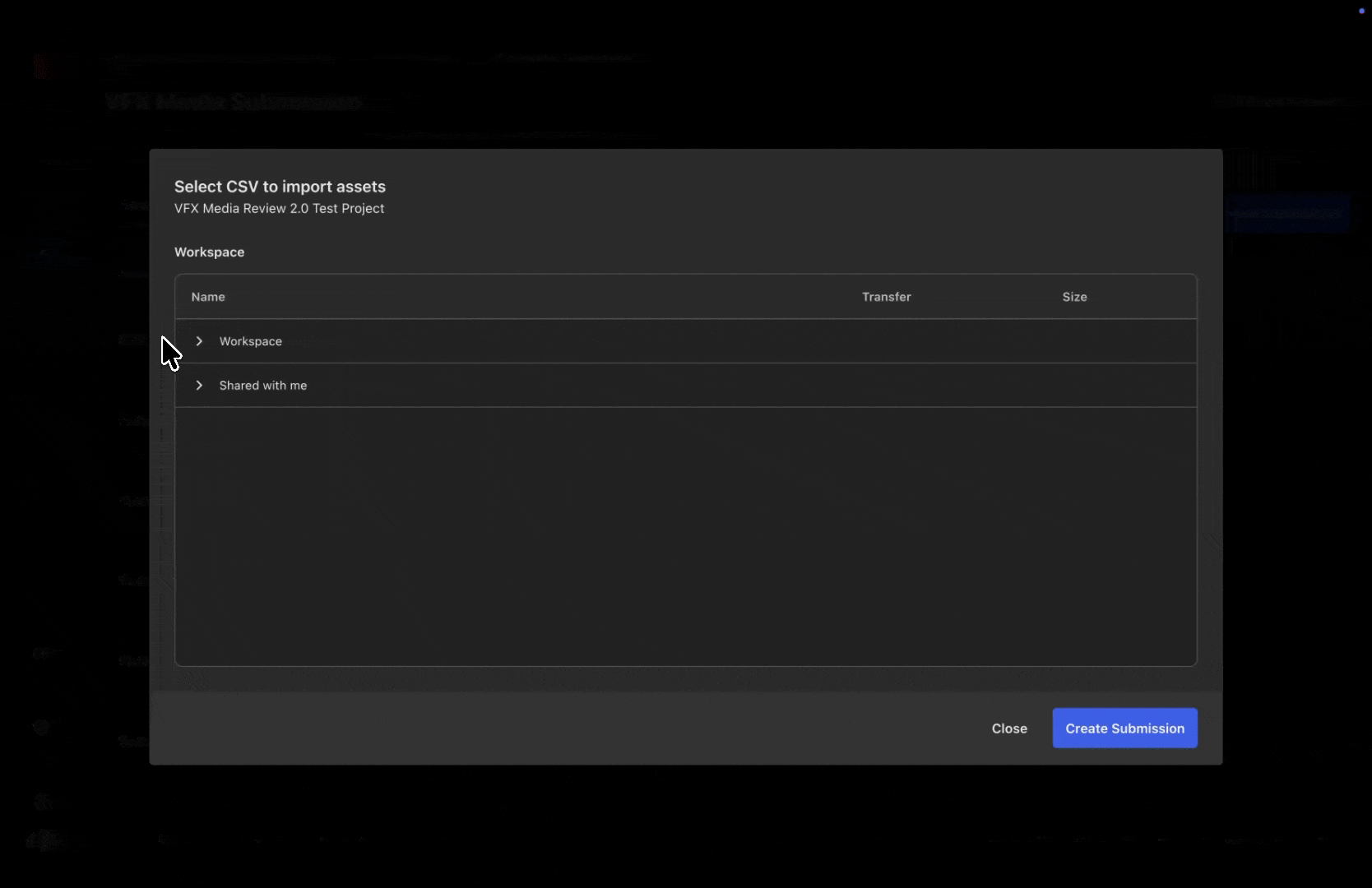Click VFX Media Review 2.0 Test Project subtitle

[x=279, y=209]
